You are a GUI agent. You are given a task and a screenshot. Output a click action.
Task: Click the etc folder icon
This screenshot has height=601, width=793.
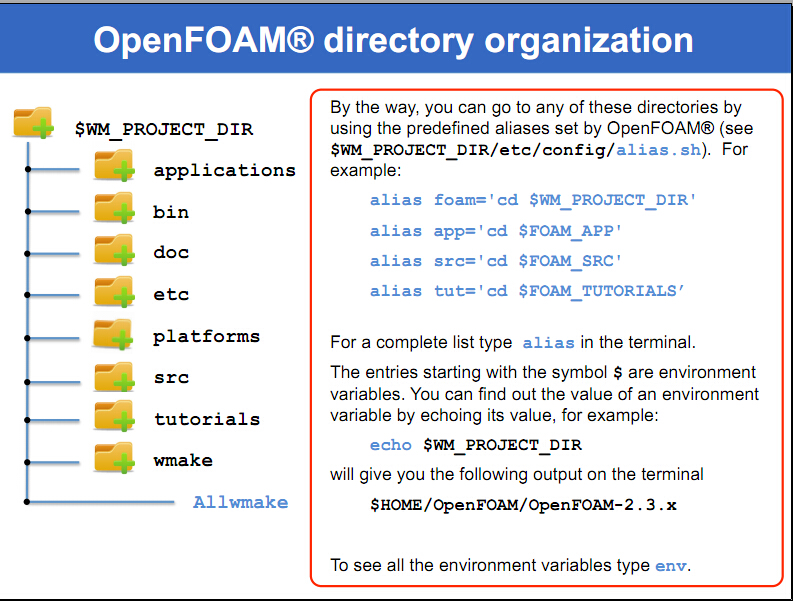pyautogui.click(x=115, y=291)
